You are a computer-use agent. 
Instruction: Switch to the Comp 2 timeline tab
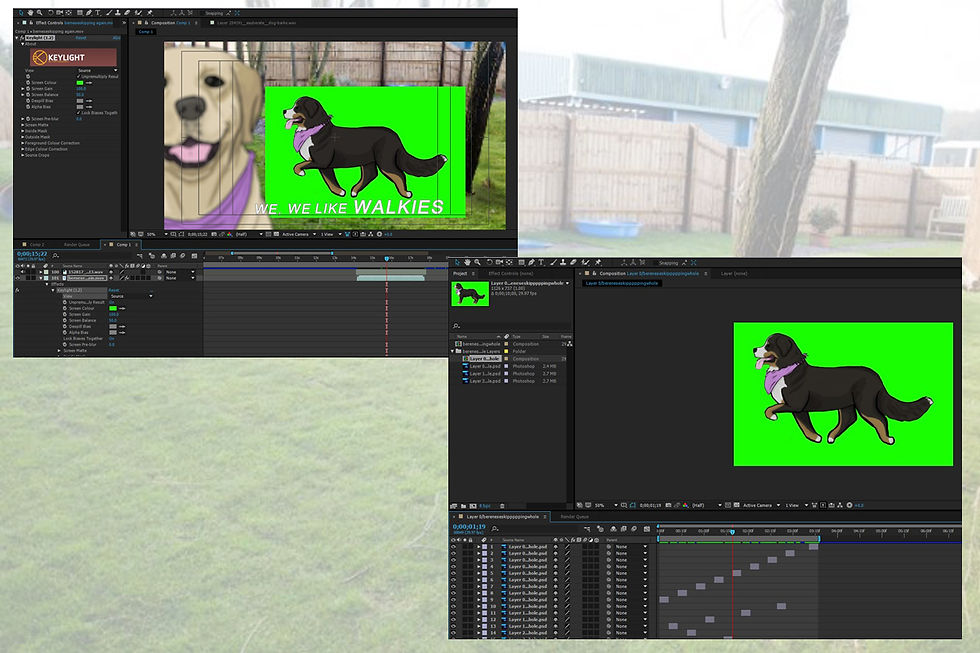pos(36,244)
